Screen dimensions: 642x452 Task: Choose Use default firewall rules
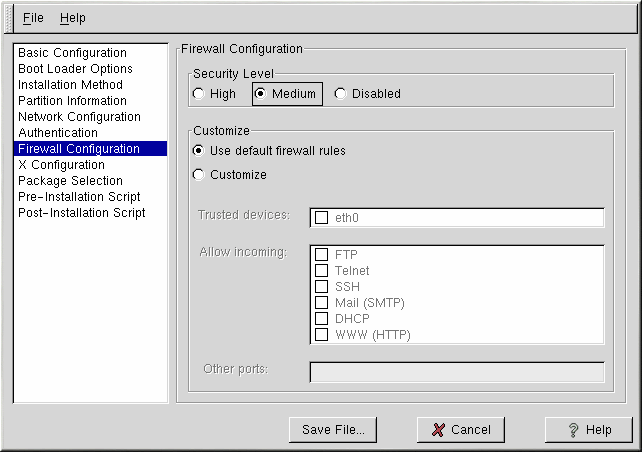coord(199,151)
